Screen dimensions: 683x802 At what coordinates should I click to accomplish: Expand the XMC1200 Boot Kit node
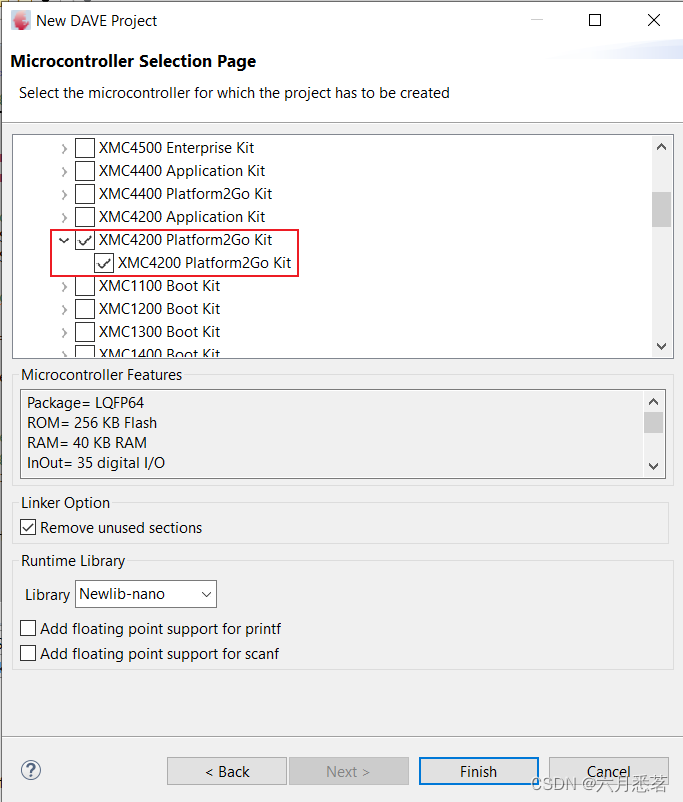pos(64,309)
